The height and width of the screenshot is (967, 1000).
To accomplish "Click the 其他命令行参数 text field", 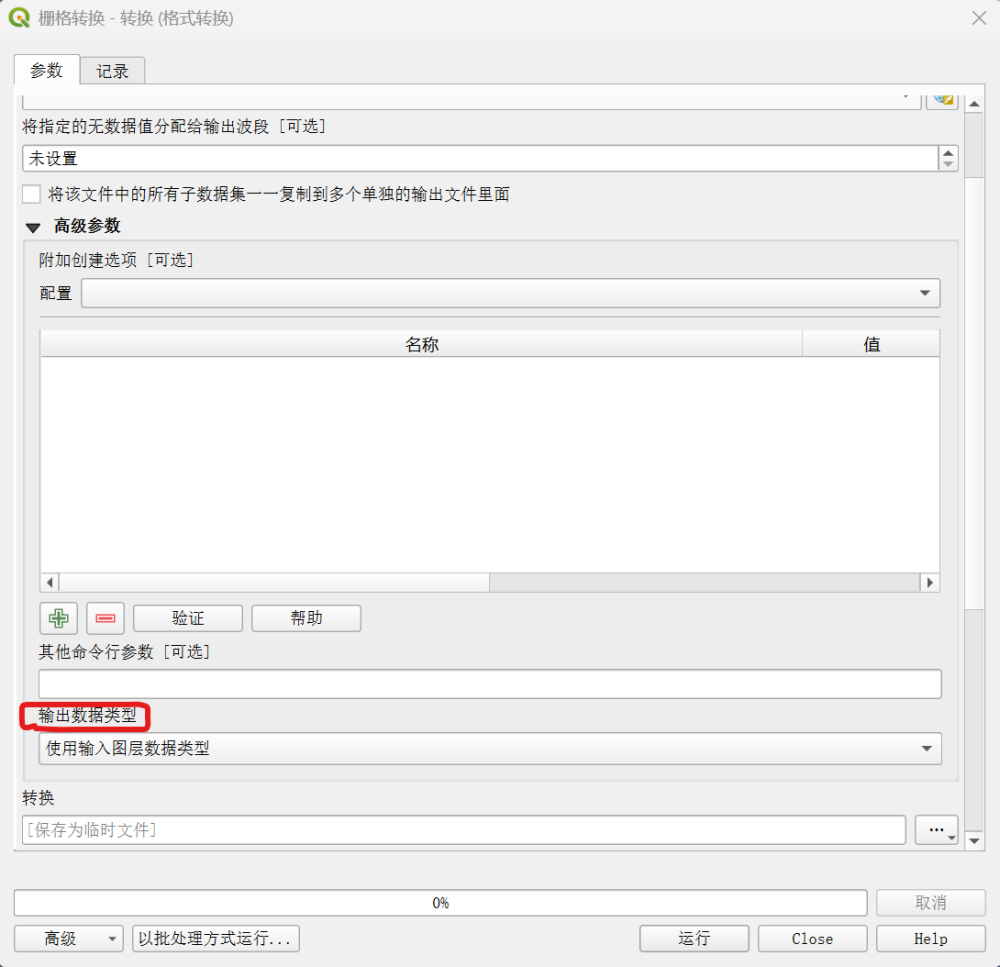I will (x=490, y=684).
